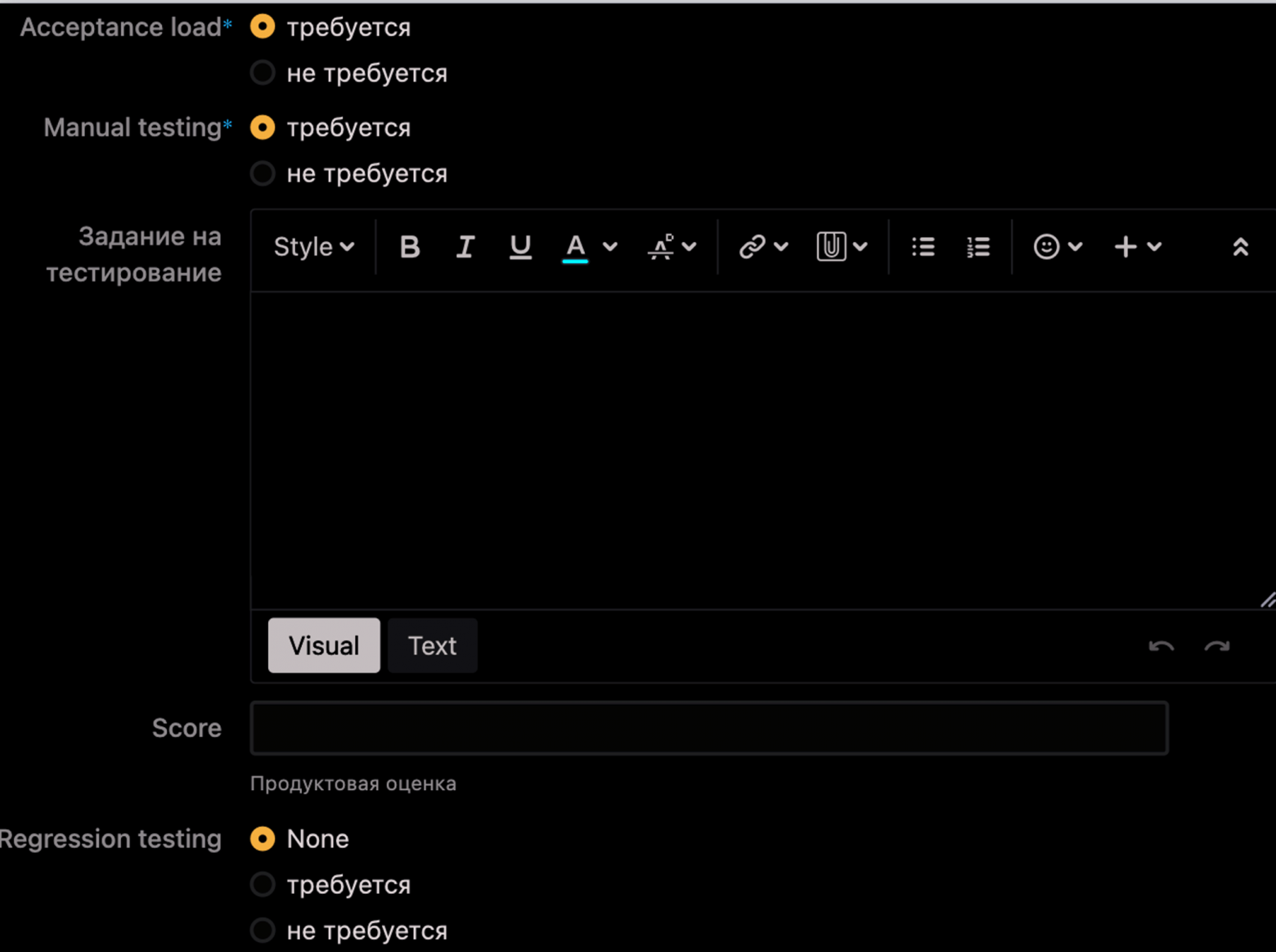Click the editor resize handle corner
This screenshot has height=952, width=1276.
pyautogui.click(x=1267, y=599)
